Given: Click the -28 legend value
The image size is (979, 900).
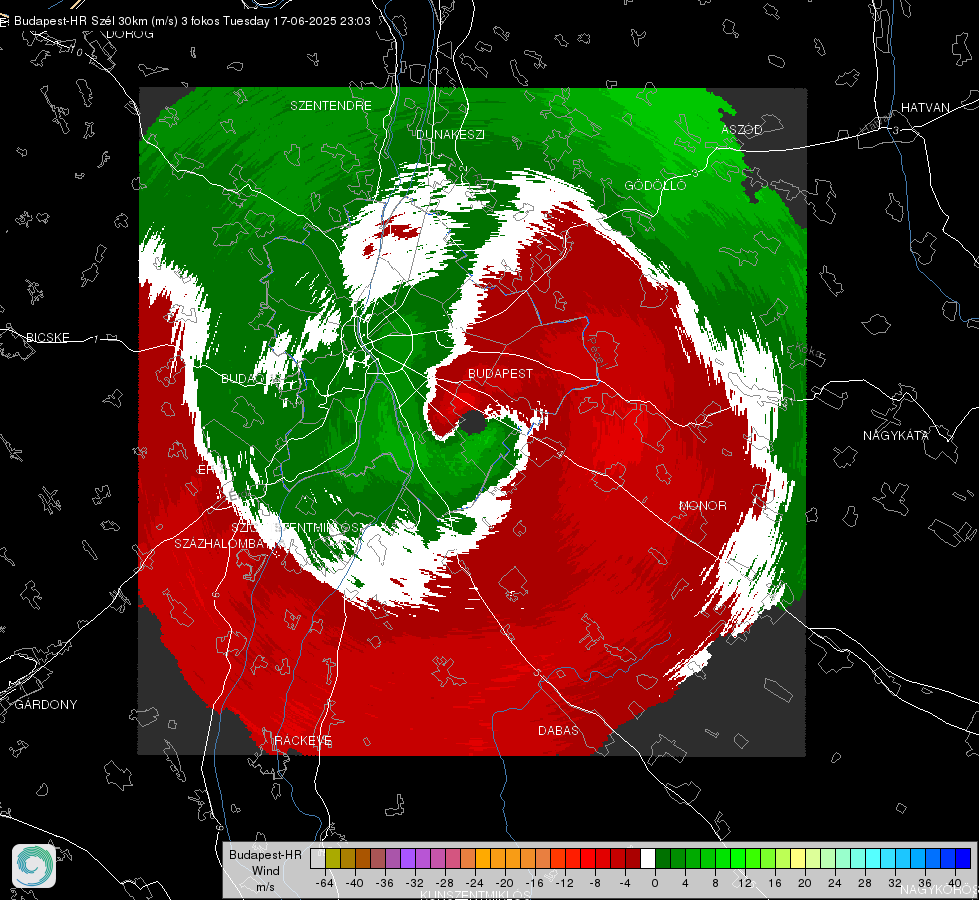Looking at the screenshot, I should point(445,883).
